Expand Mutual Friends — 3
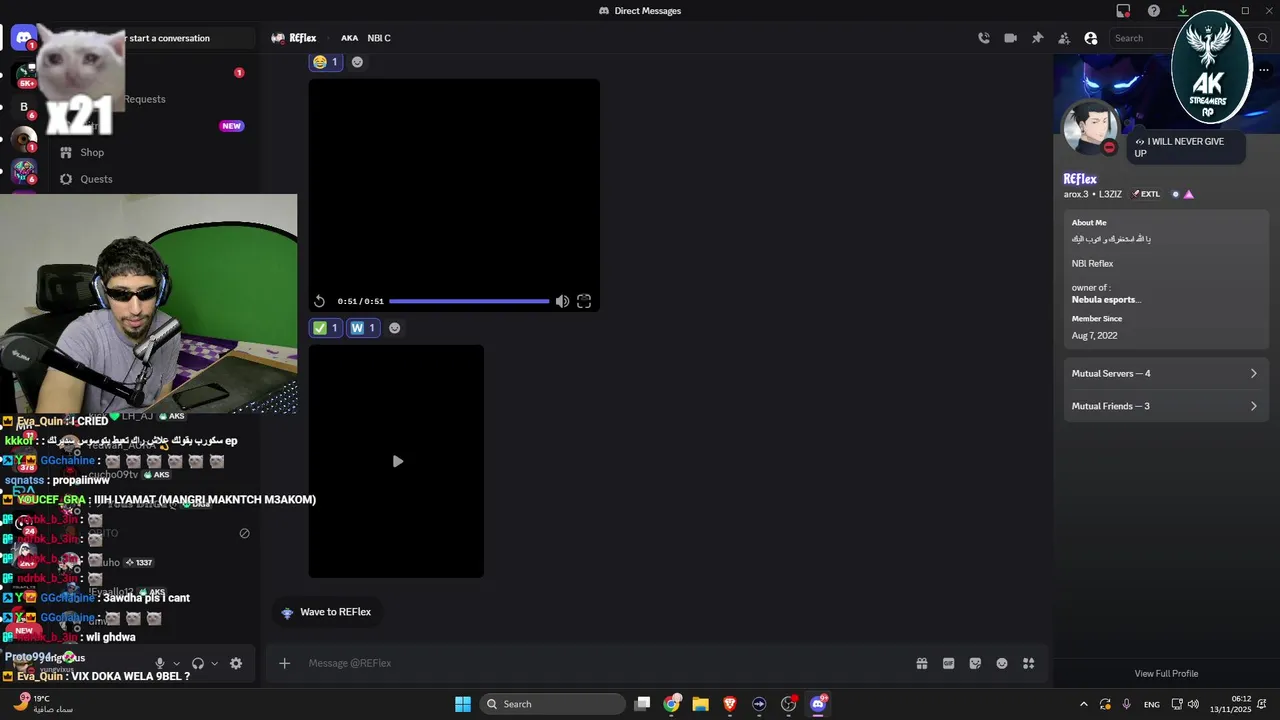The image size is (1280, 720). (x=1166, y=406)
